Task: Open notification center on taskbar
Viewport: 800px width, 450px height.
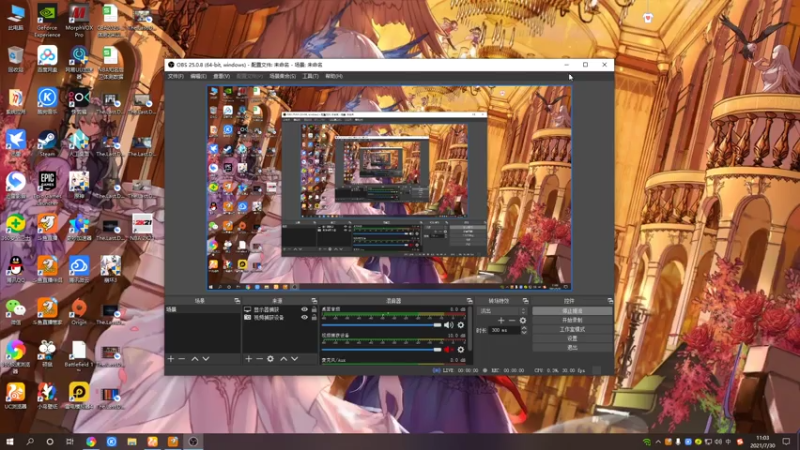Action: click(x=786, y=441)
